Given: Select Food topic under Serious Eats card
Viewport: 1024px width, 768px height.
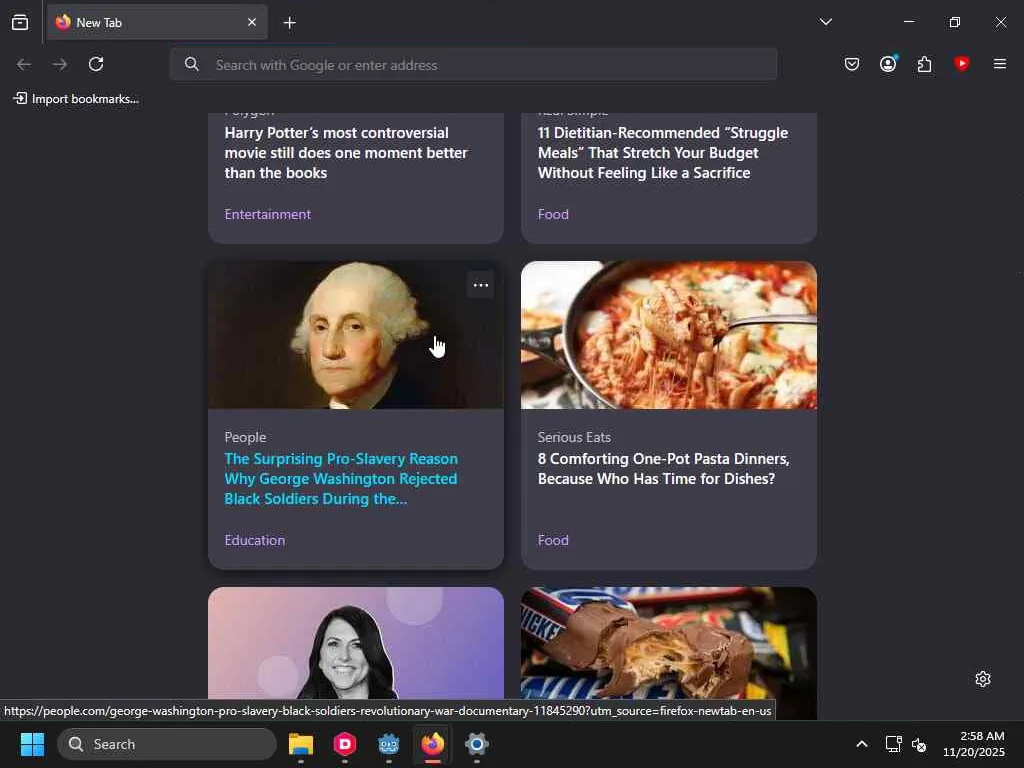Looking at the screenshot, I should coord(553,540).
